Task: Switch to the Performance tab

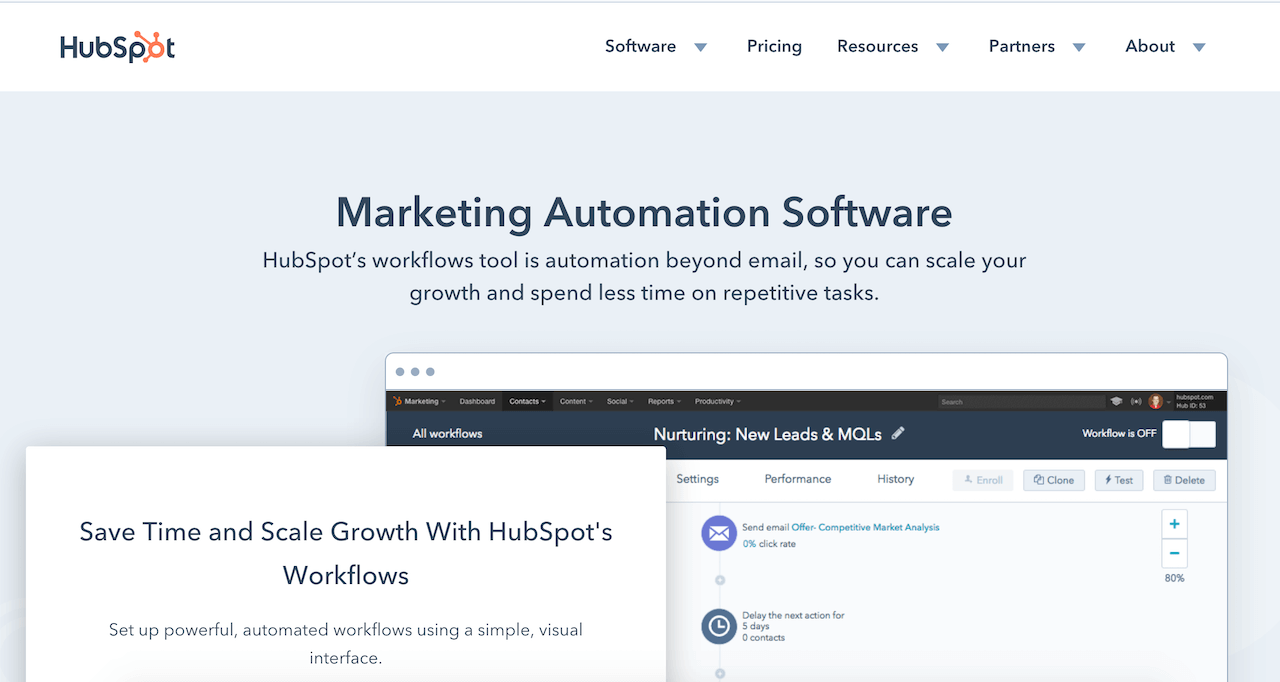Action: [x=798, y=479]
